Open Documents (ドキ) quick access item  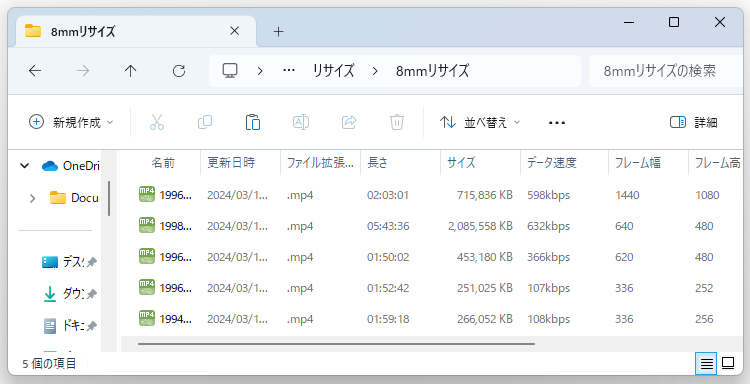(x=69, y=326)
